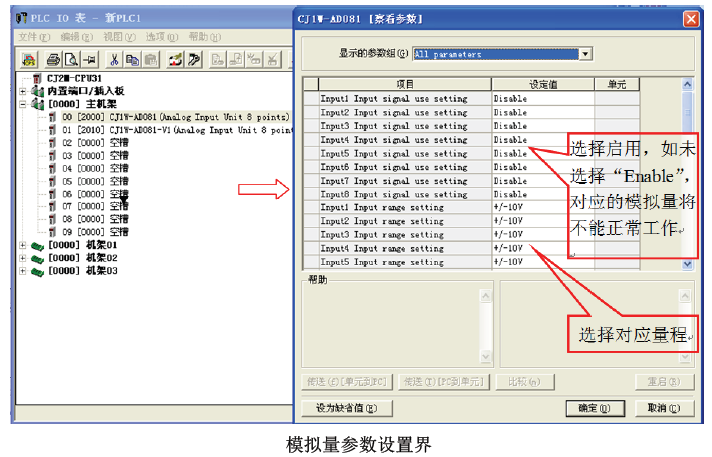Click the print preview icon
Screen dimensions: 712x457
pos(72,60)
